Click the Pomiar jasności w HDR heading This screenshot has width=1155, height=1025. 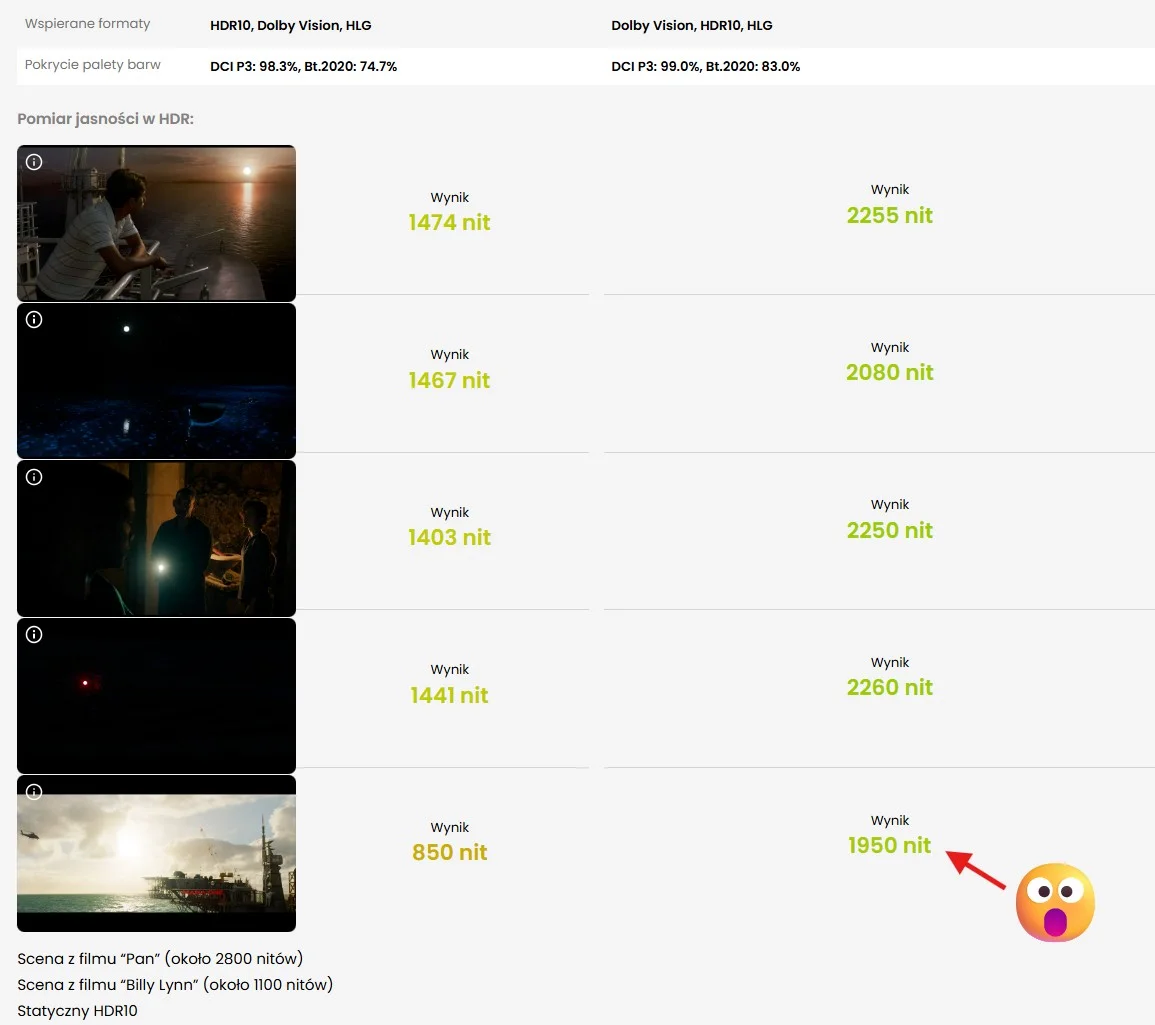point(105,119)
